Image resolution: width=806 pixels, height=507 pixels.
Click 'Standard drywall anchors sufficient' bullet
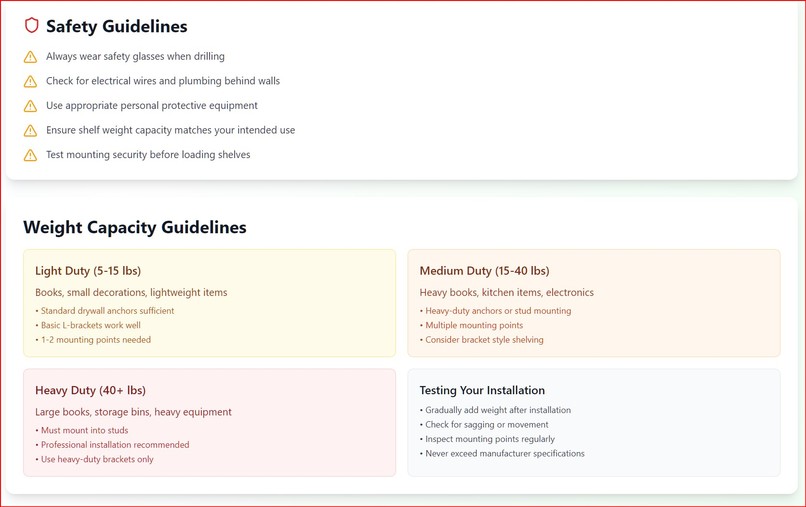(105, 311)
